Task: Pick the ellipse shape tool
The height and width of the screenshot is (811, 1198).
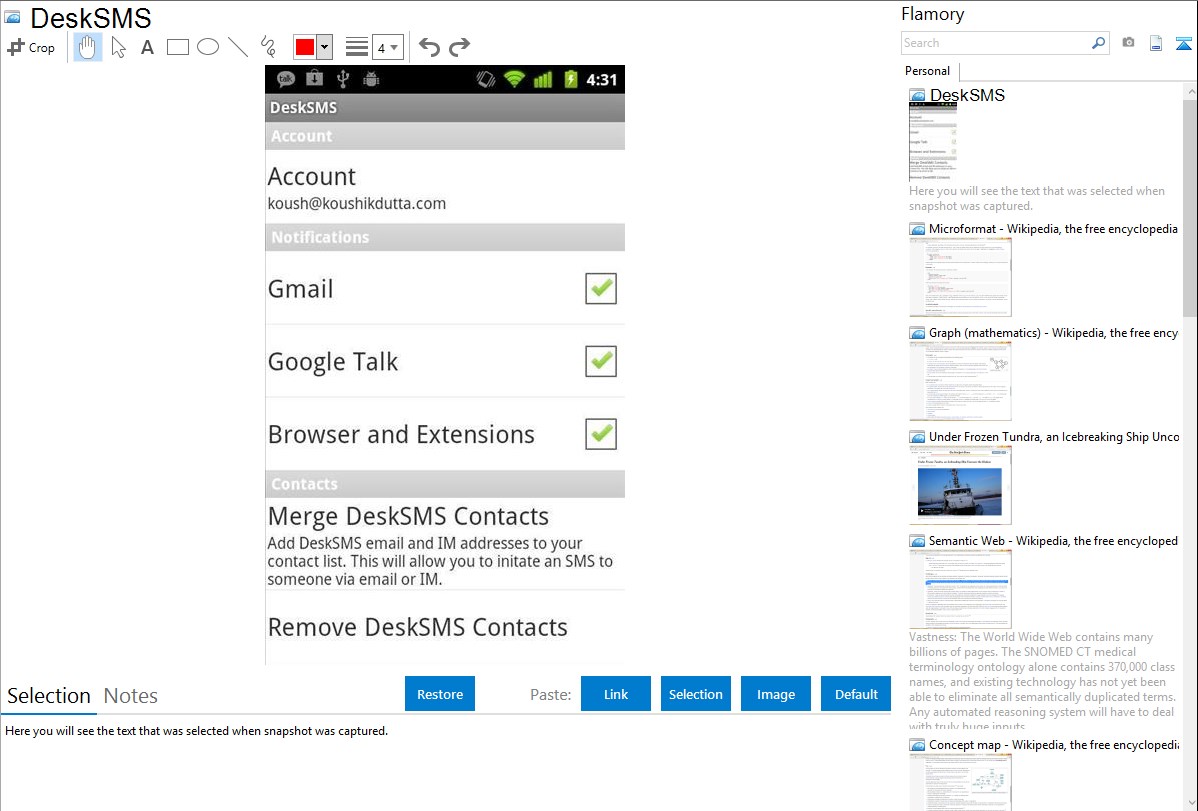Action: 208,47
